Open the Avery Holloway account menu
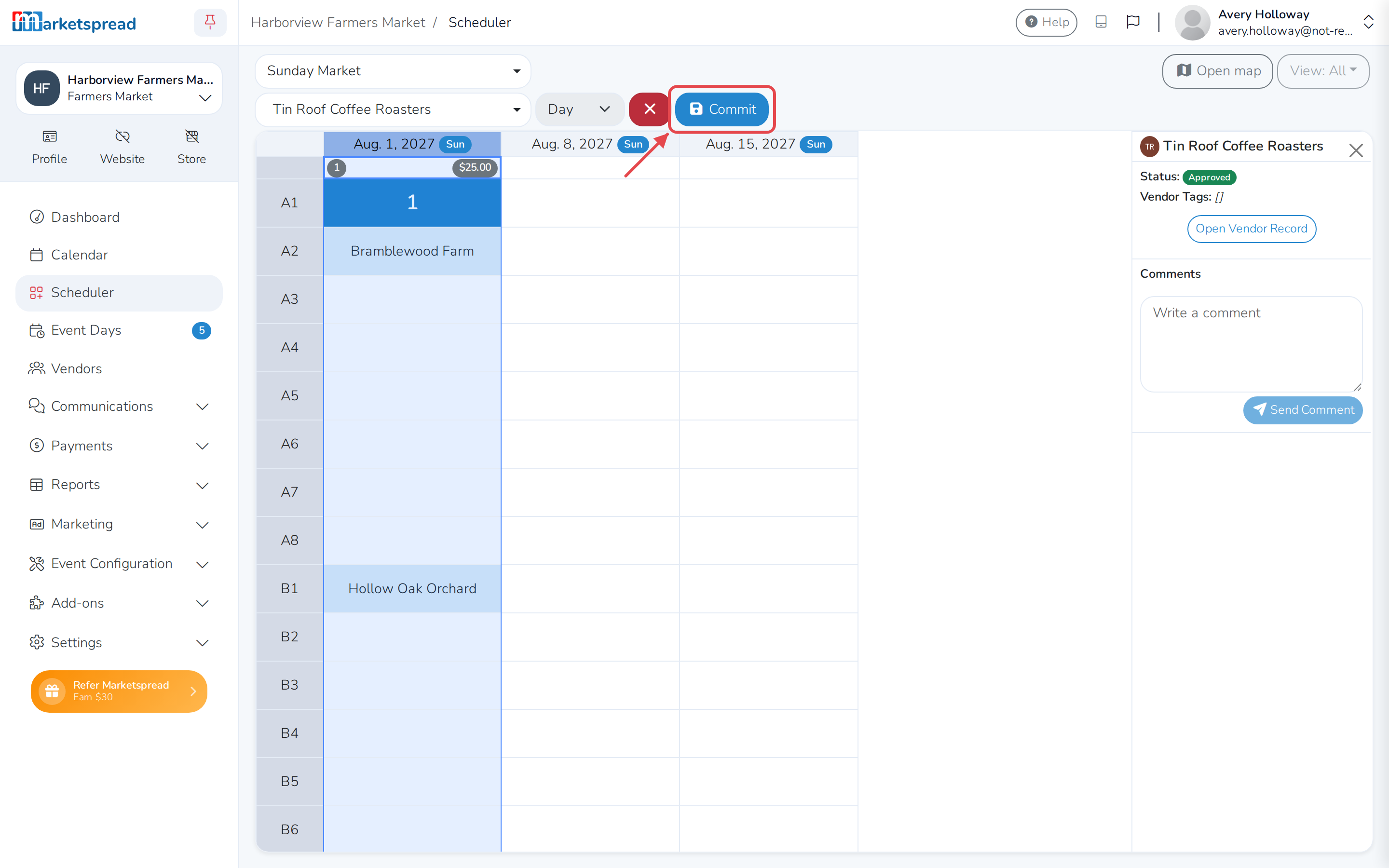 click(x=1274, y=22)
